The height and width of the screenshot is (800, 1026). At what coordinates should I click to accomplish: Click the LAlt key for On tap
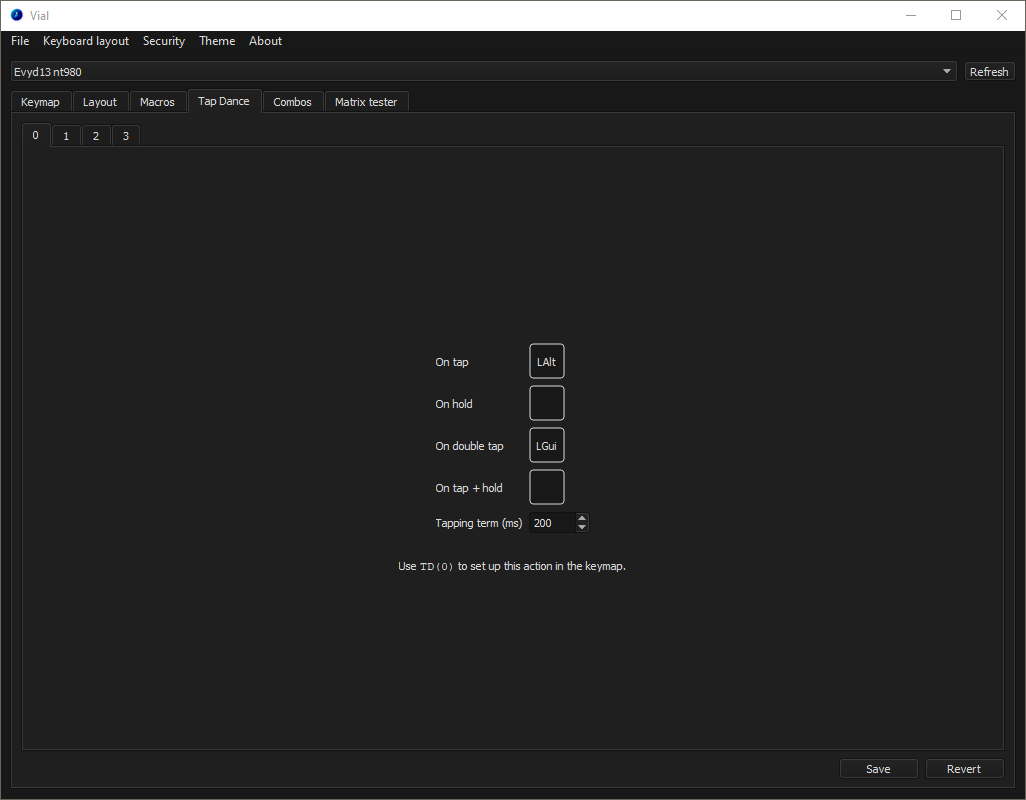[546, 361]
